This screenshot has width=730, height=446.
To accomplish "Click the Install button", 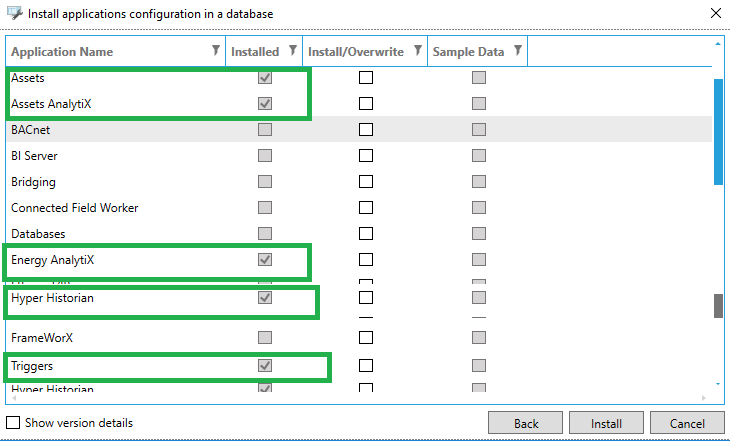I will [x=606, y=423].
